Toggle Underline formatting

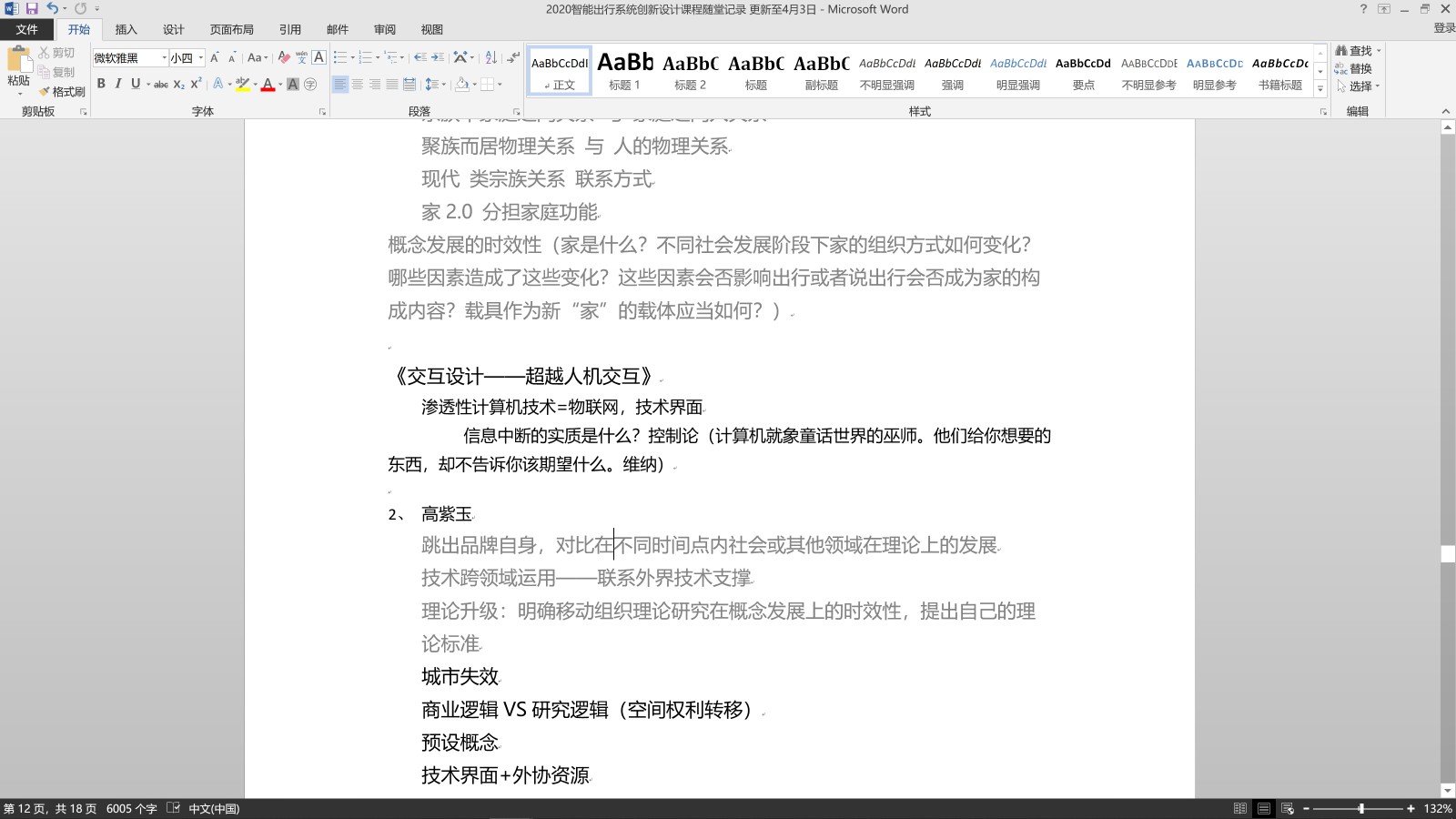(x=136, y=84)
